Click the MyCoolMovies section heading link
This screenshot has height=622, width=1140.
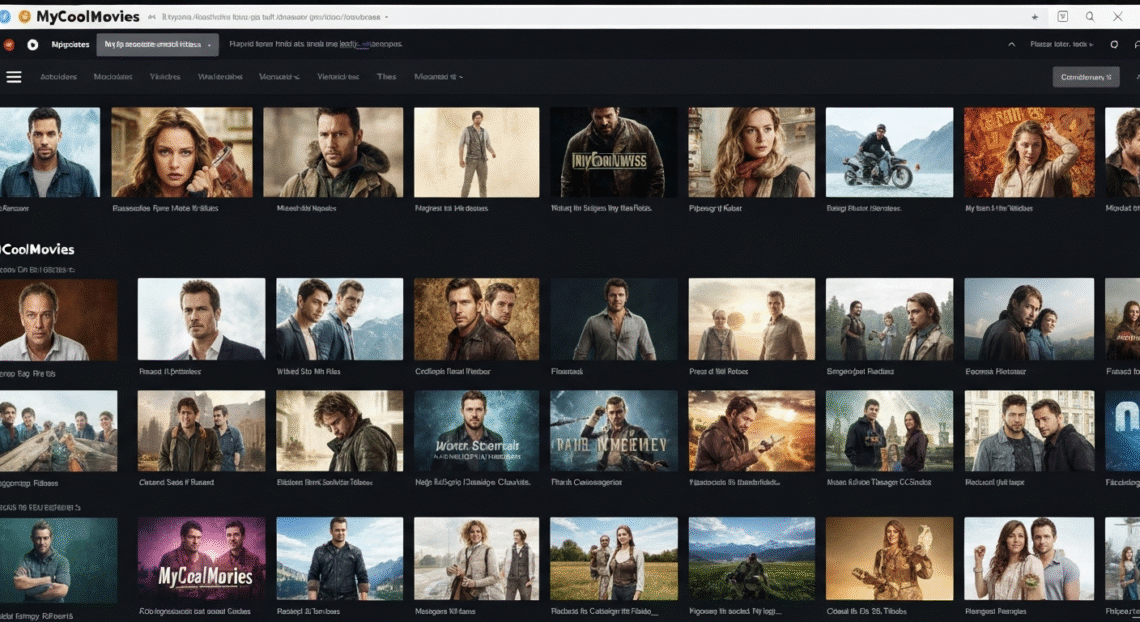pos(38,249)
